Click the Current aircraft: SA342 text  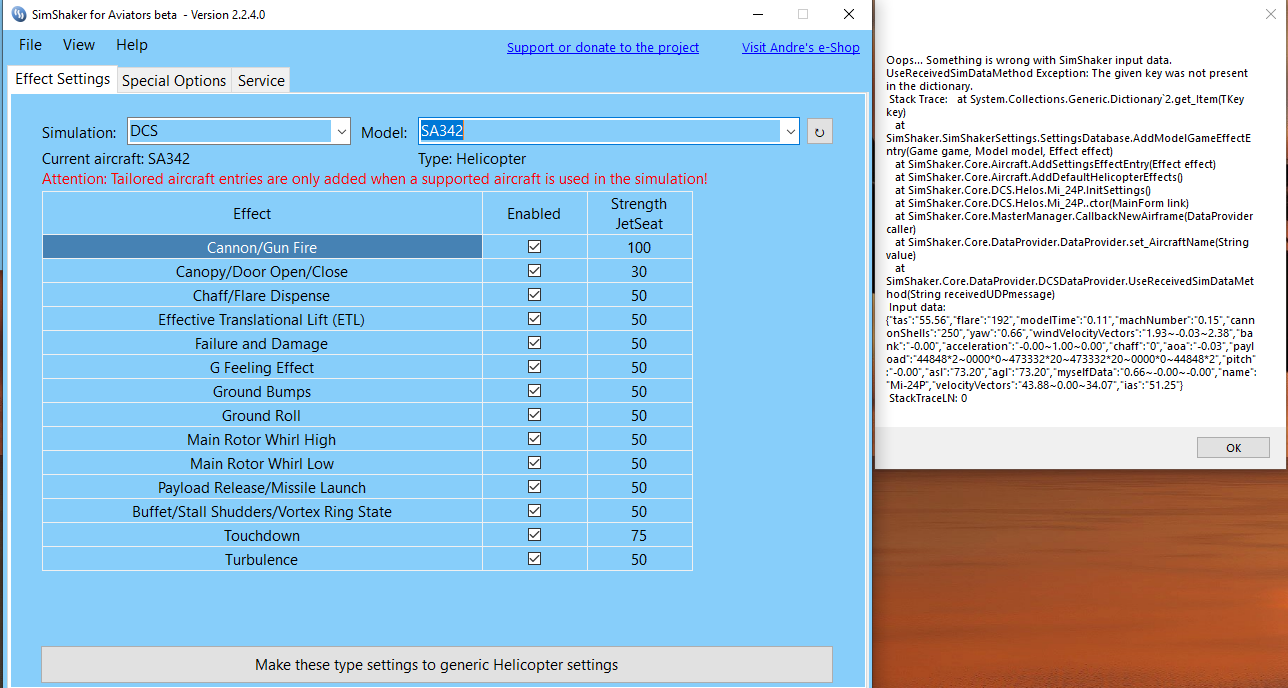[116, 159]
